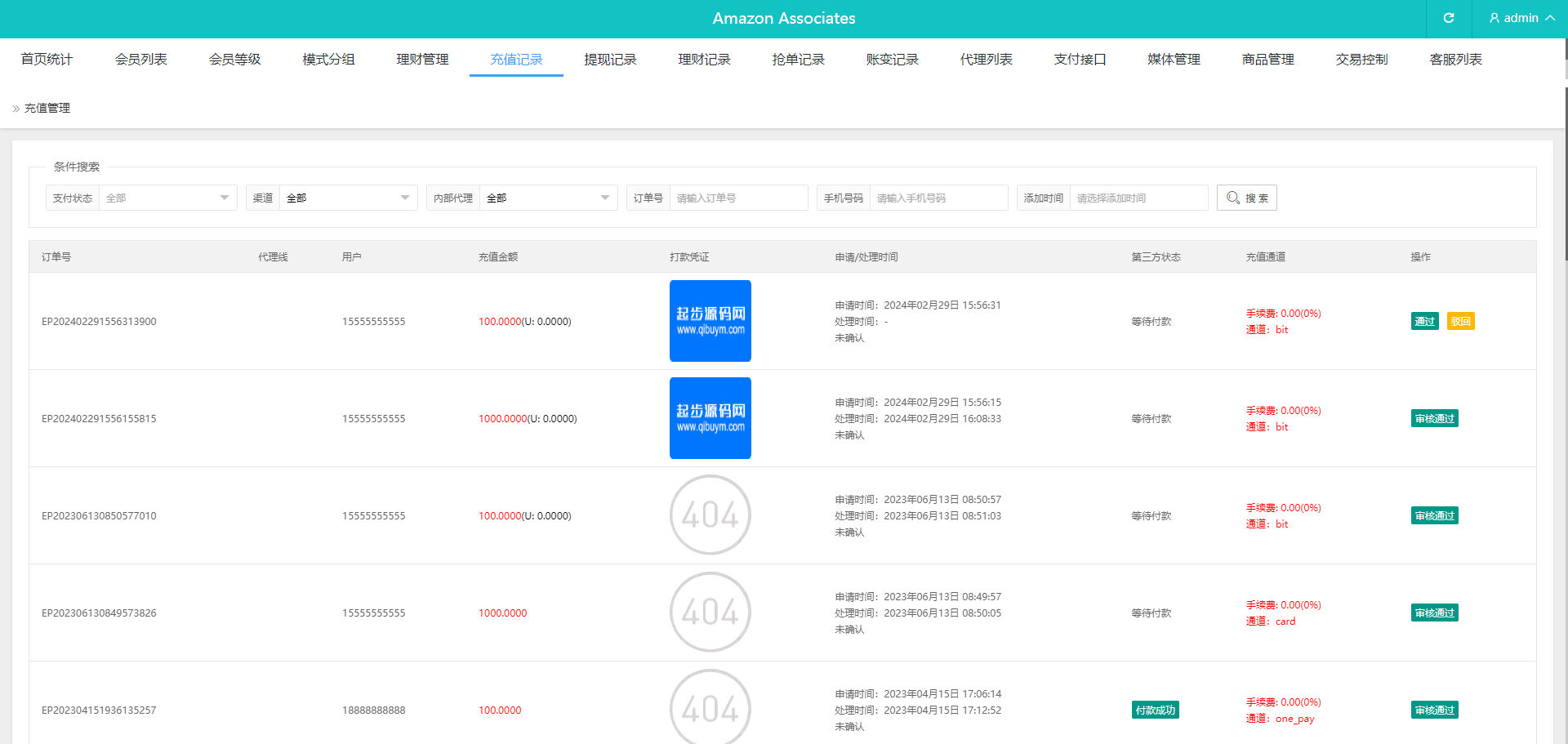This screenshot has height=744, width=1568.
Task: Go to 首页统计 tab
Action: [47, 60]
